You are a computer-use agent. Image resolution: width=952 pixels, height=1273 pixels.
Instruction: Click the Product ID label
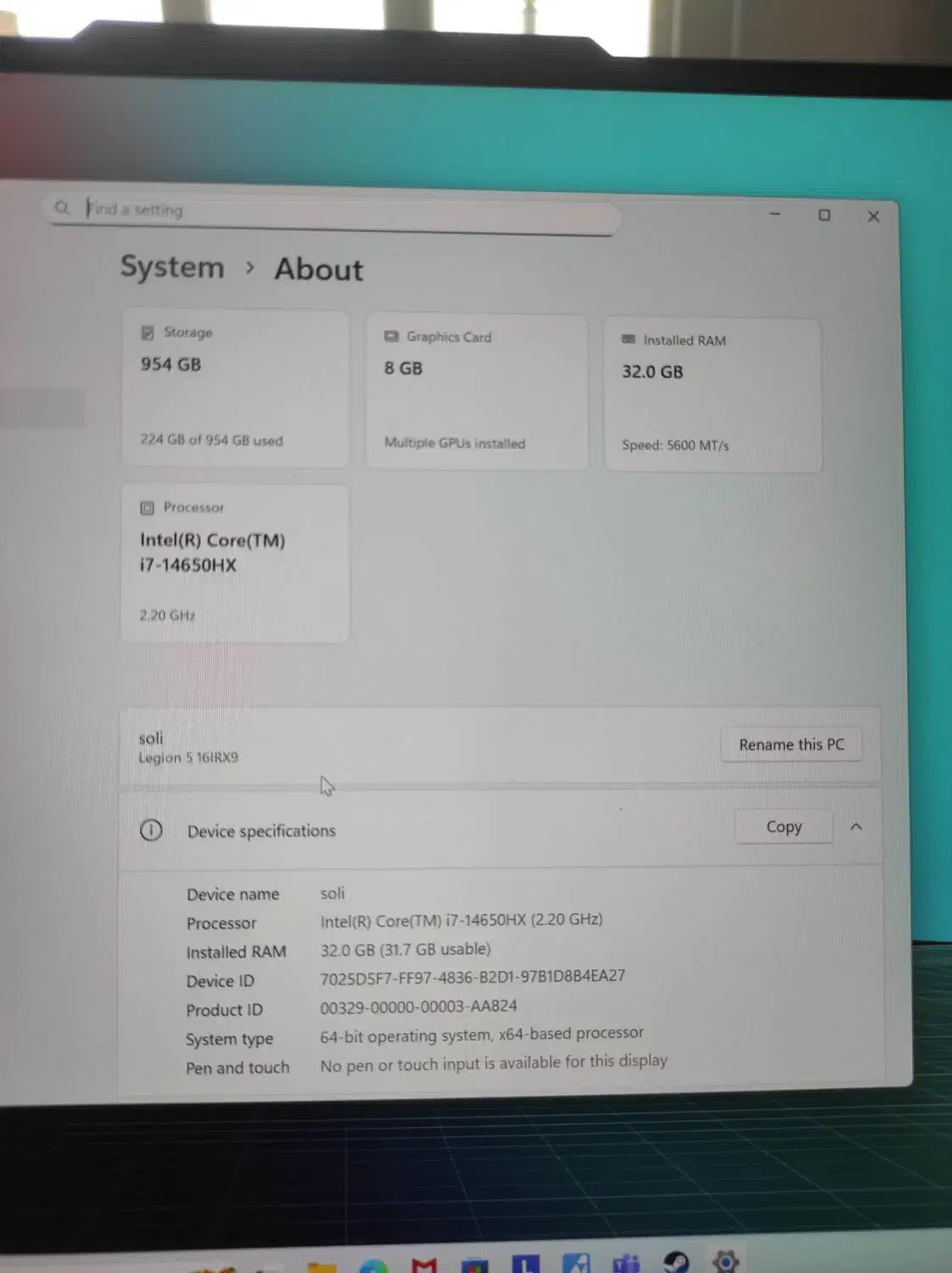coord(224,1010)
